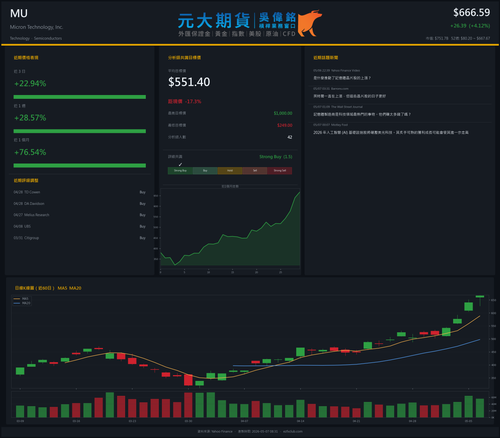Click the green bar under +22.94%

click(x=80, y=97)
